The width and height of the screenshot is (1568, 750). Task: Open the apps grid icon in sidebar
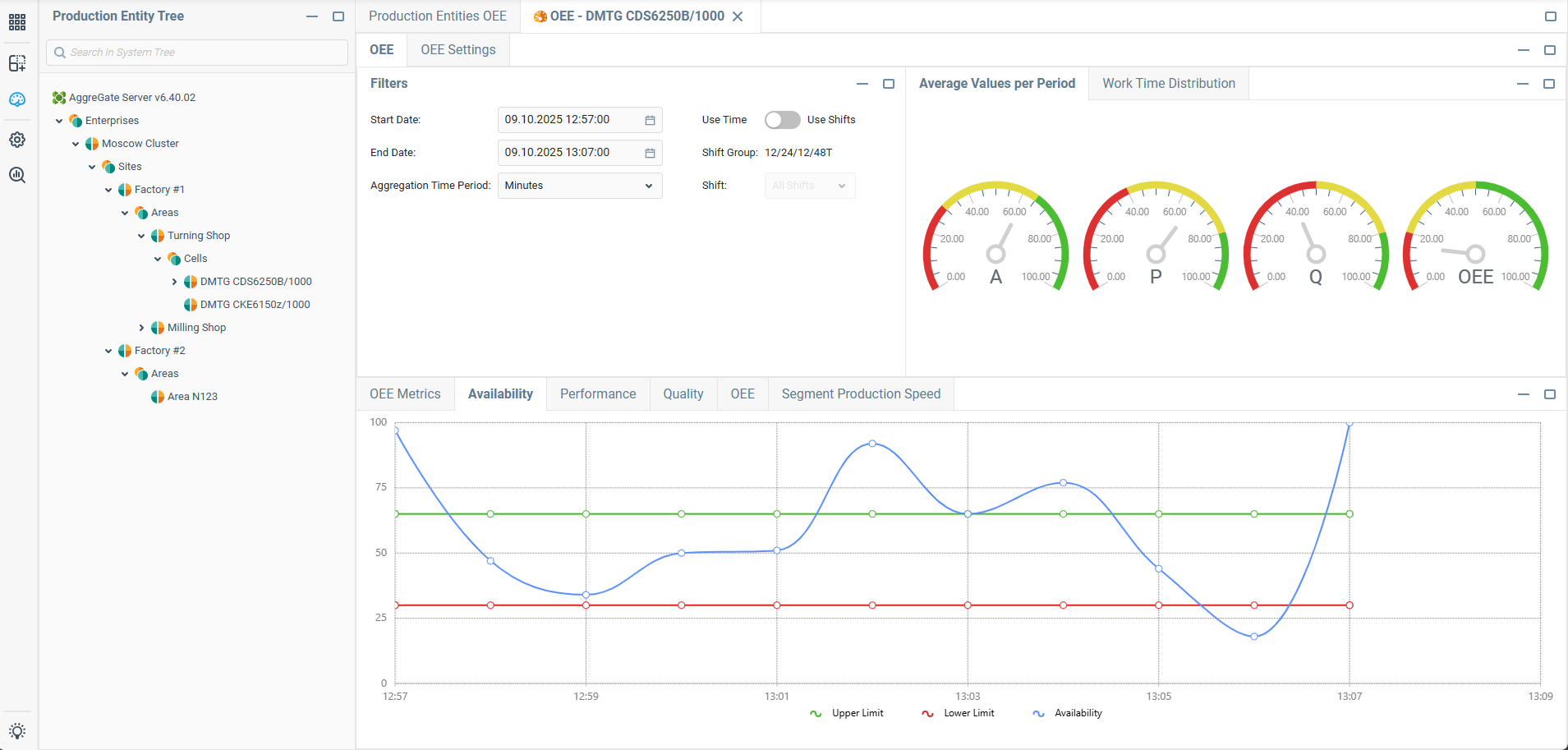(17, 22)
